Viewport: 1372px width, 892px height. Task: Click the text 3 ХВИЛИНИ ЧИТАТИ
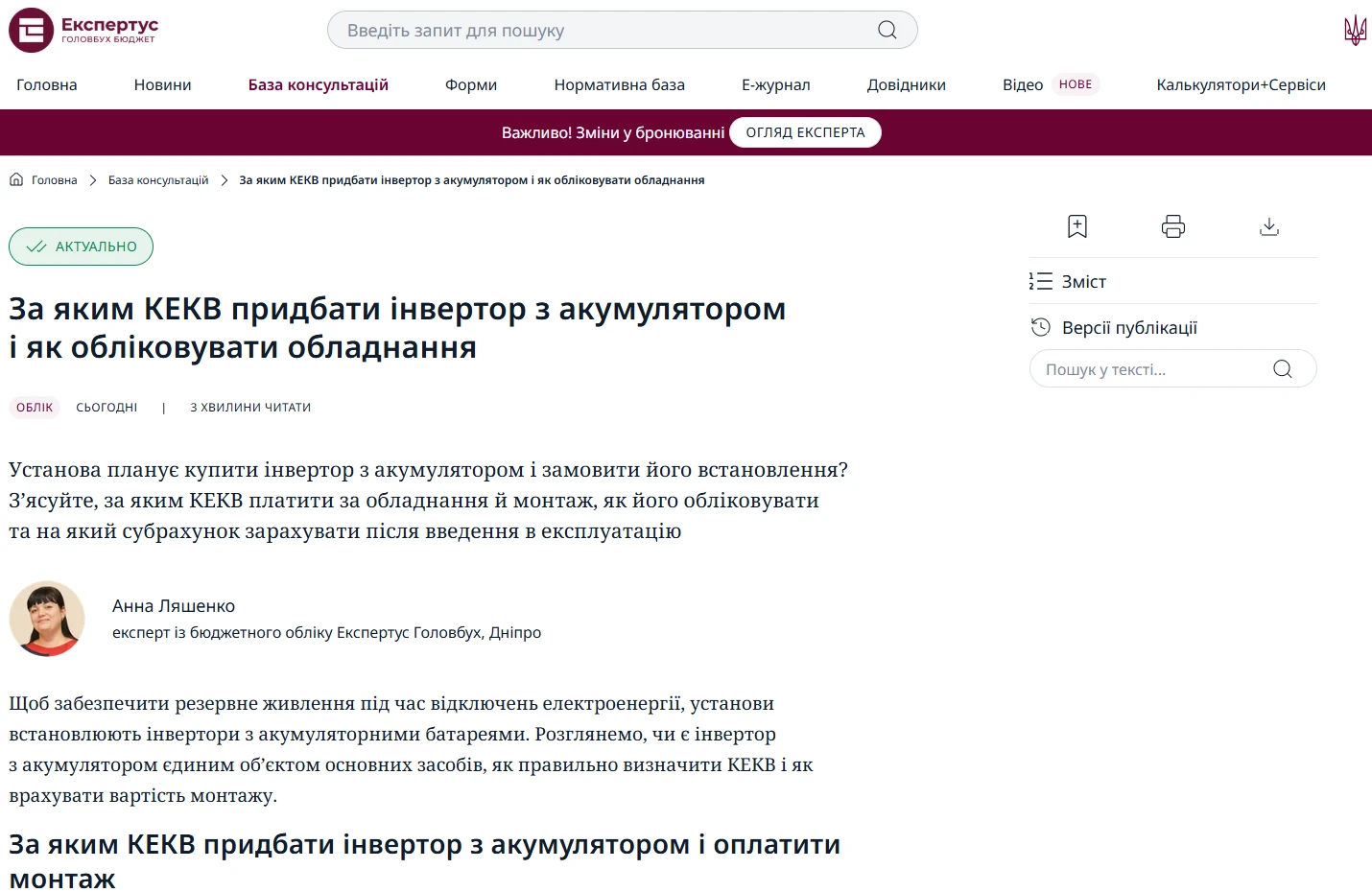tap(250, 408)
